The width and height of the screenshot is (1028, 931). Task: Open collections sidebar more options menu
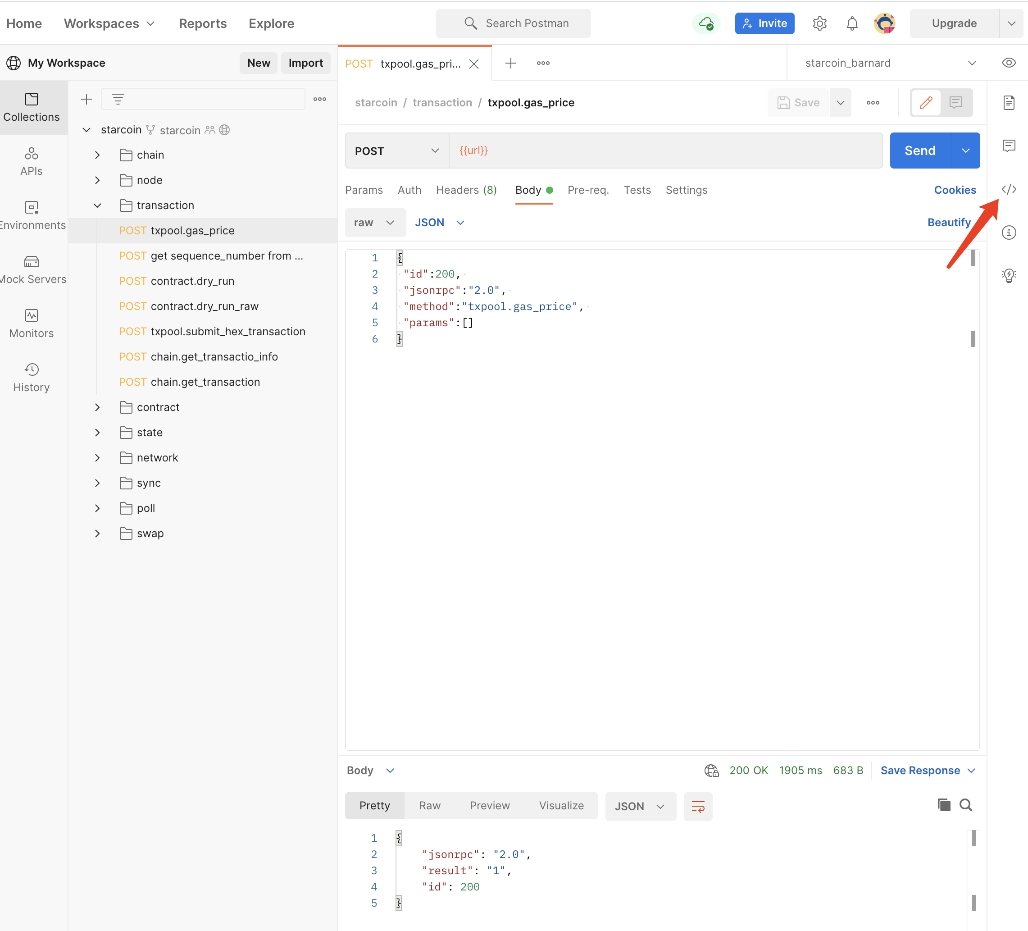coord(320,99)
